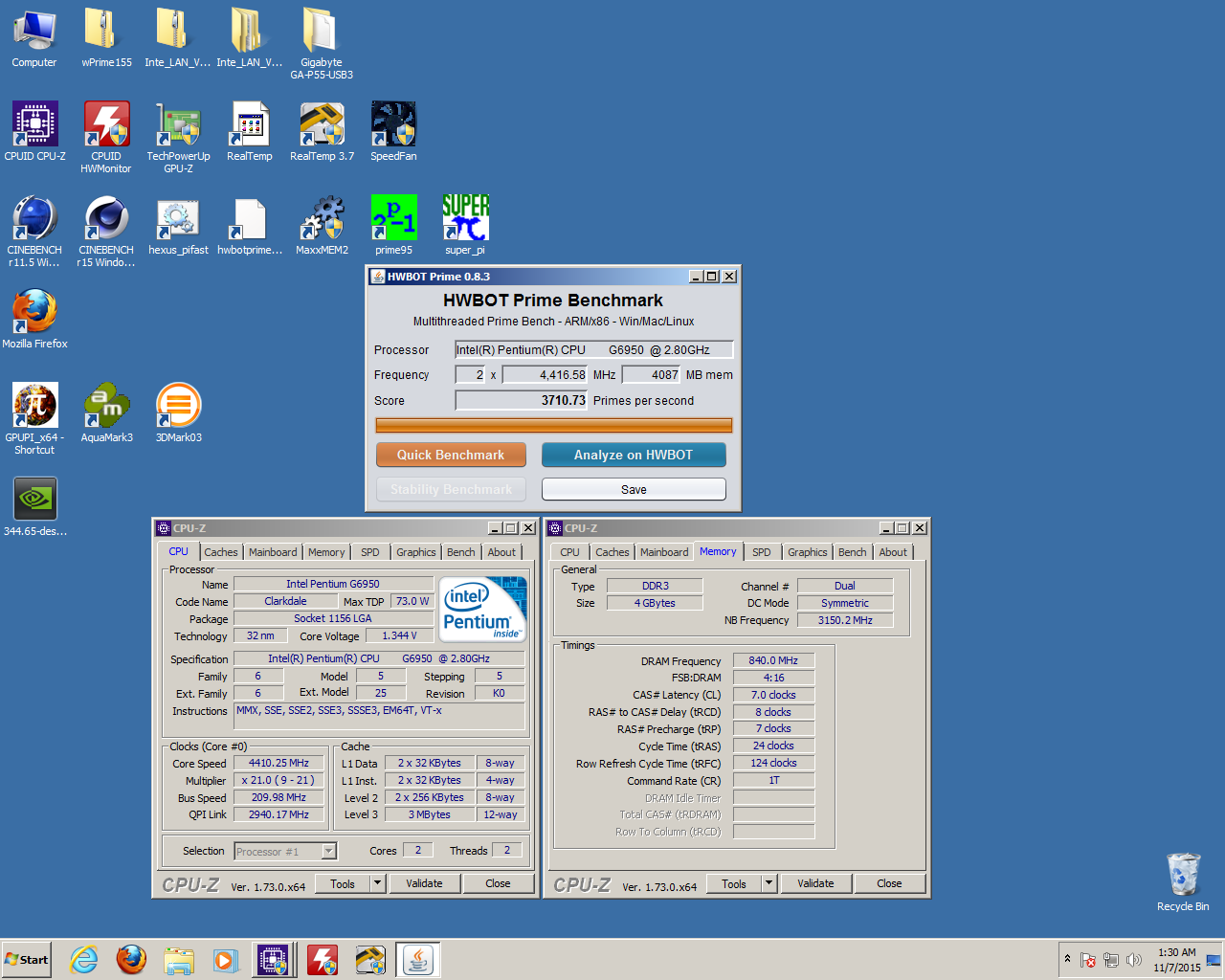The width and height of the screenshot is (1225, 980).
Task: Open SPD tab in left CPU-Z window
Action: click(370, 552)
